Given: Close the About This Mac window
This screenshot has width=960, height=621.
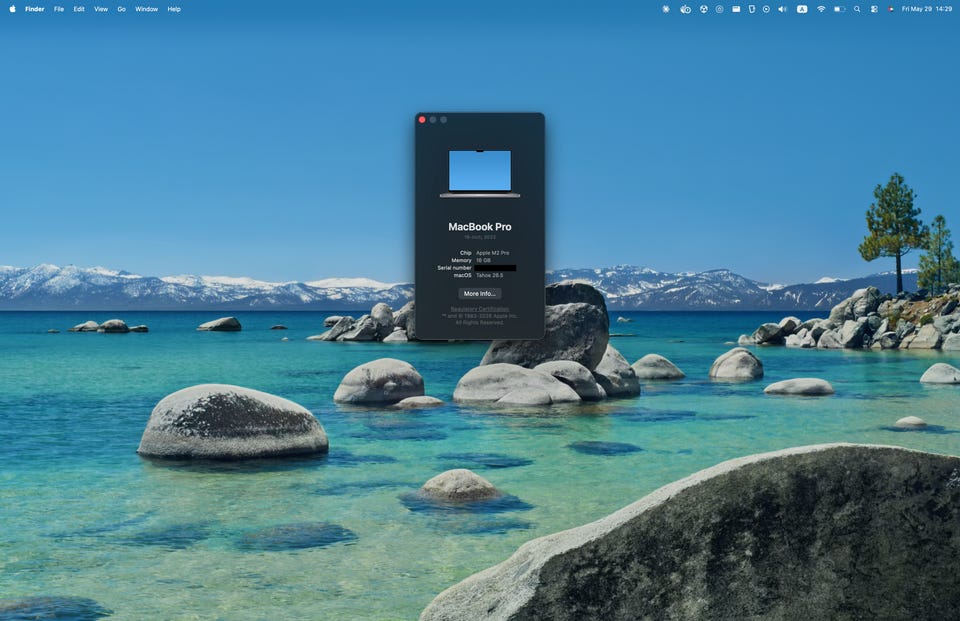Looking at the screenshot, I should point(422,119).
